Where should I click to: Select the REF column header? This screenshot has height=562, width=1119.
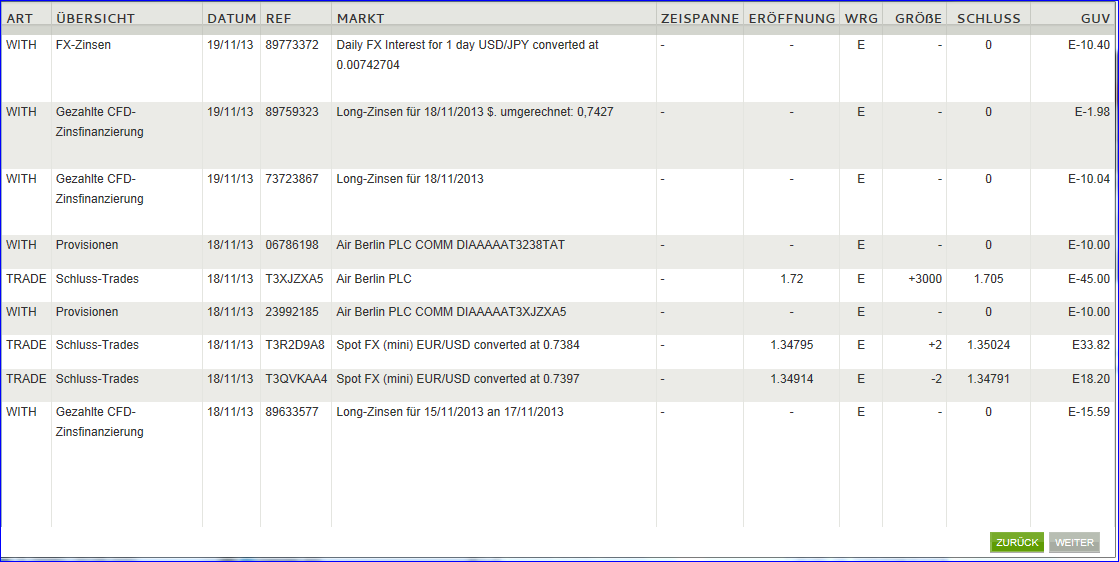coord(278,19)
